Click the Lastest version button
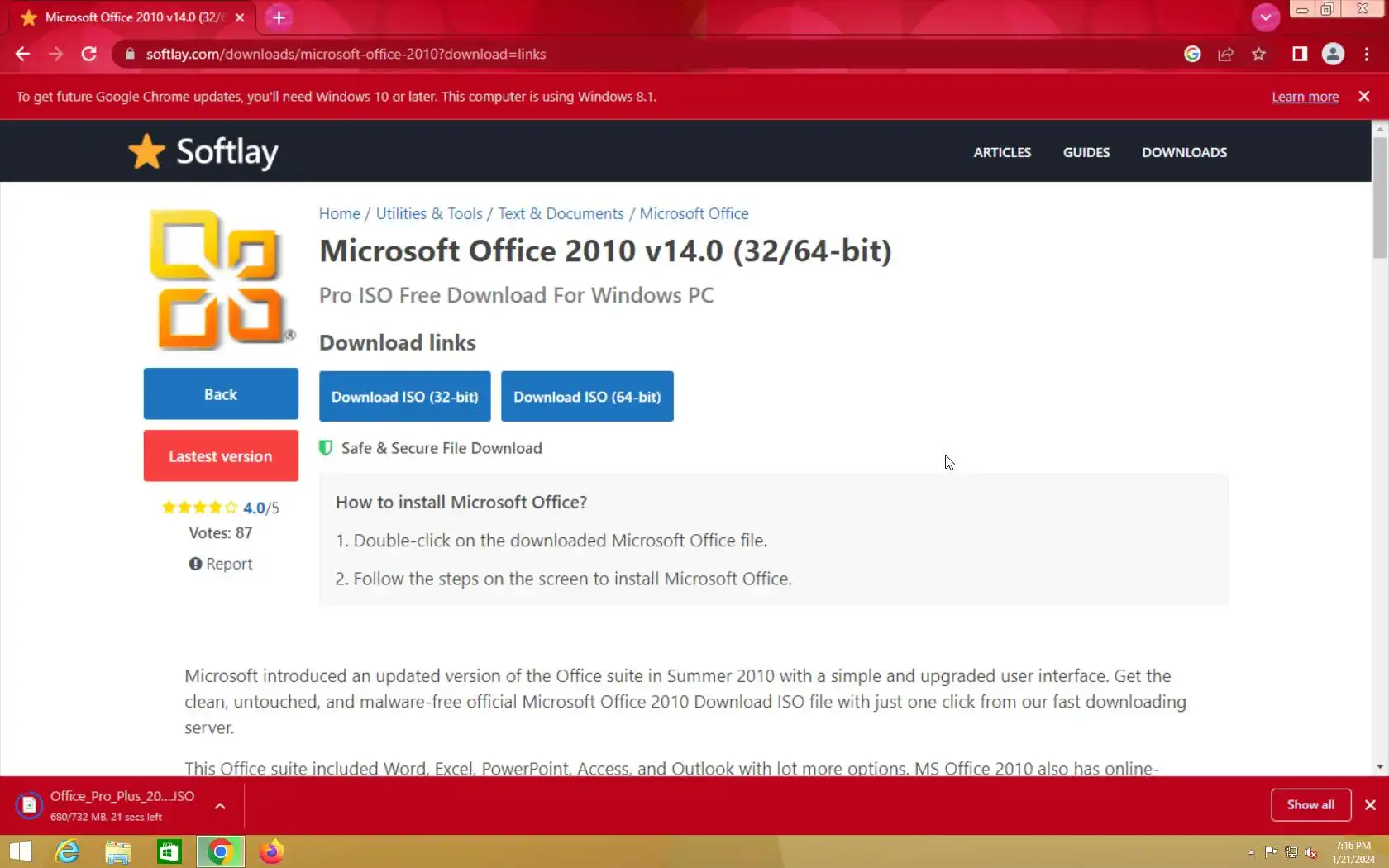This screenshot has width=1389, height=868. (221, 455)
